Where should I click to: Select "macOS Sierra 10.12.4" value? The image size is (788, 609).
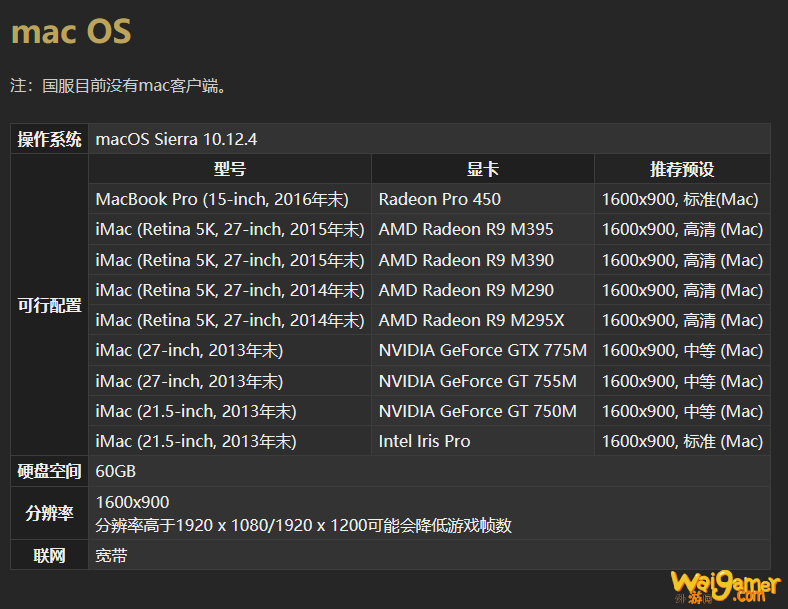point(176,139)
